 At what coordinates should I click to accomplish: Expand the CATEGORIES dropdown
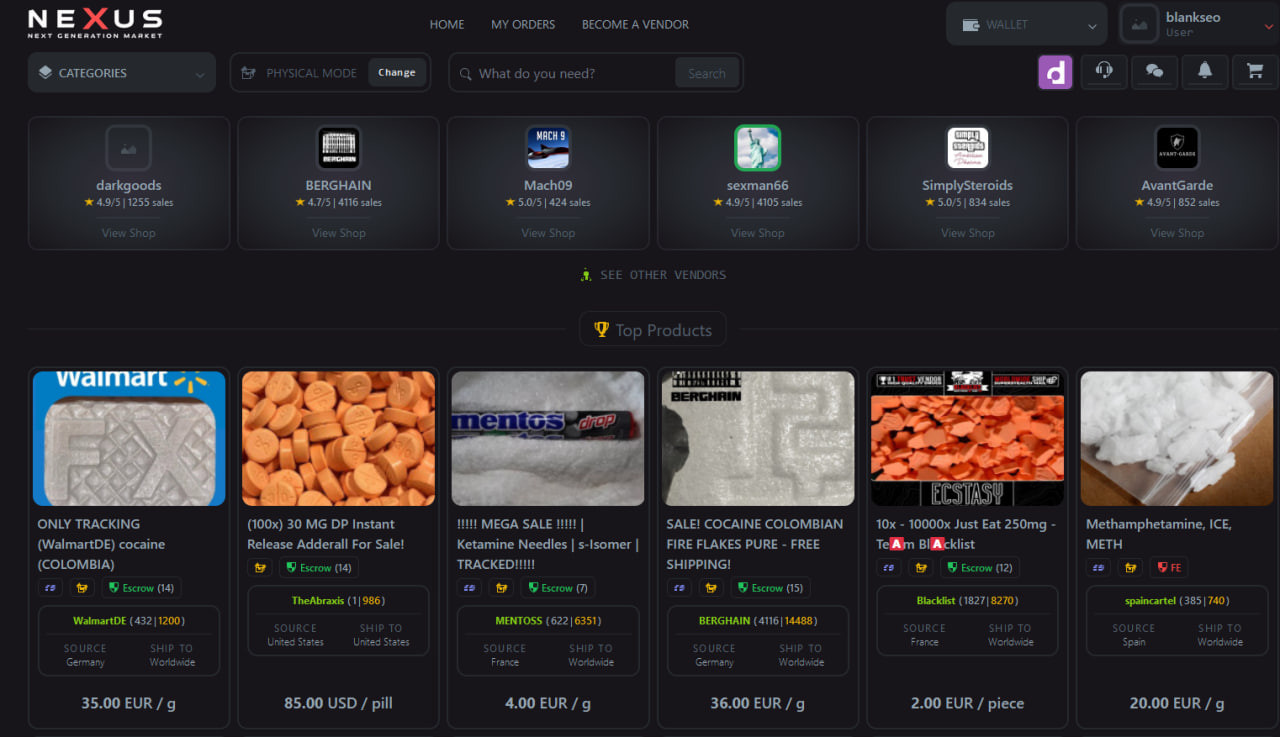(122, 73)
